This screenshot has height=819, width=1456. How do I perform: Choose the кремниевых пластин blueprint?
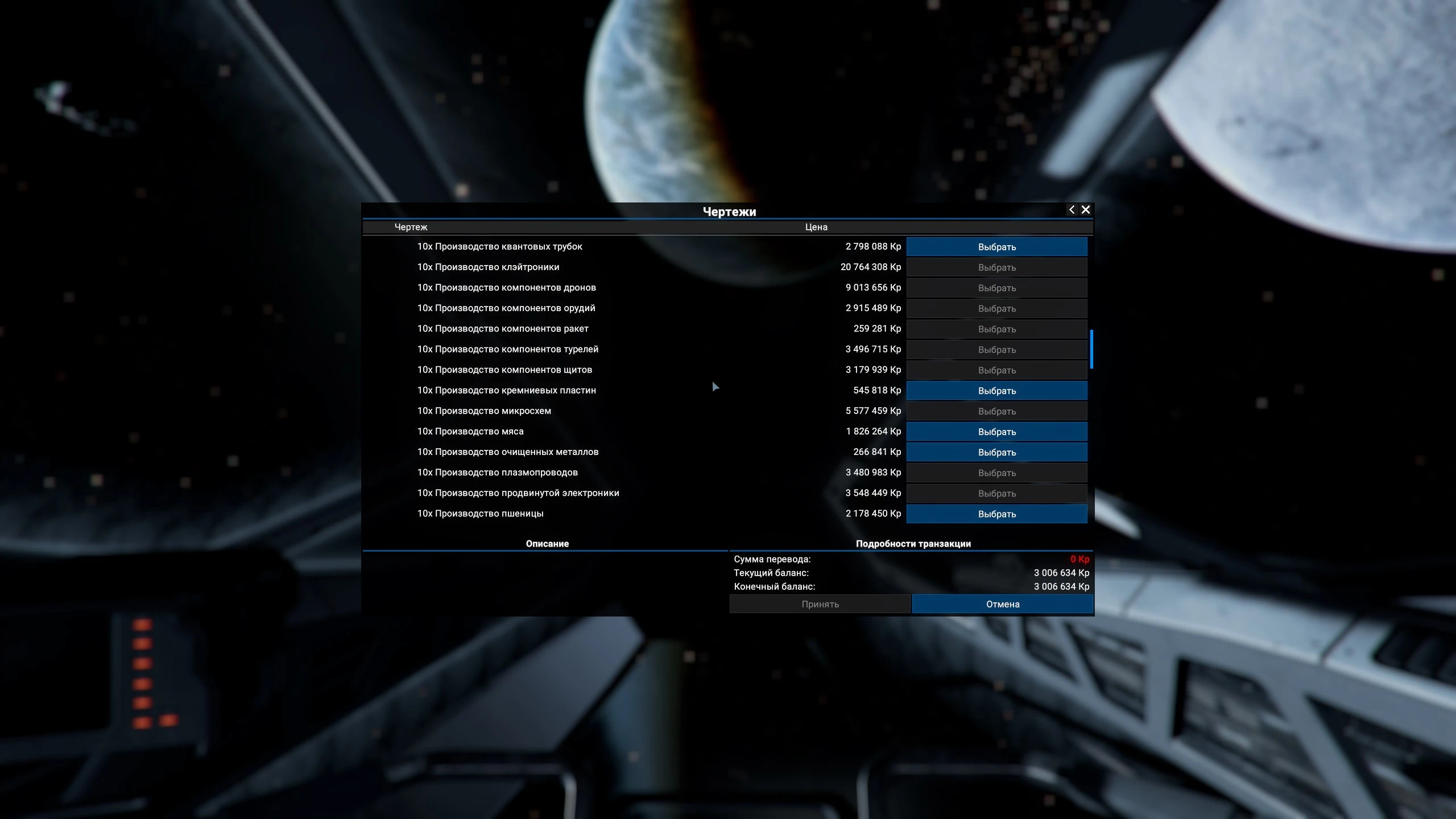tap(996, 391)
